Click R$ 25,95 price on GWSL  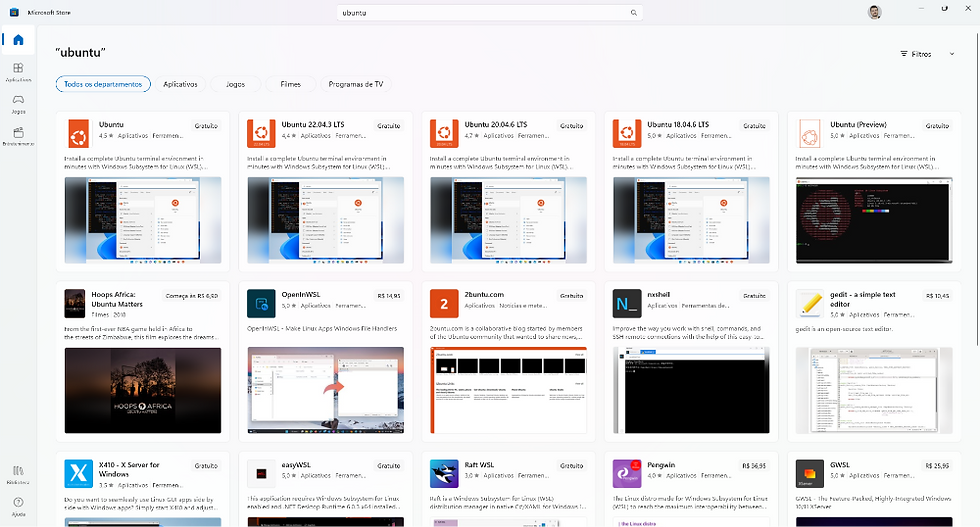(x=937, y=466)
